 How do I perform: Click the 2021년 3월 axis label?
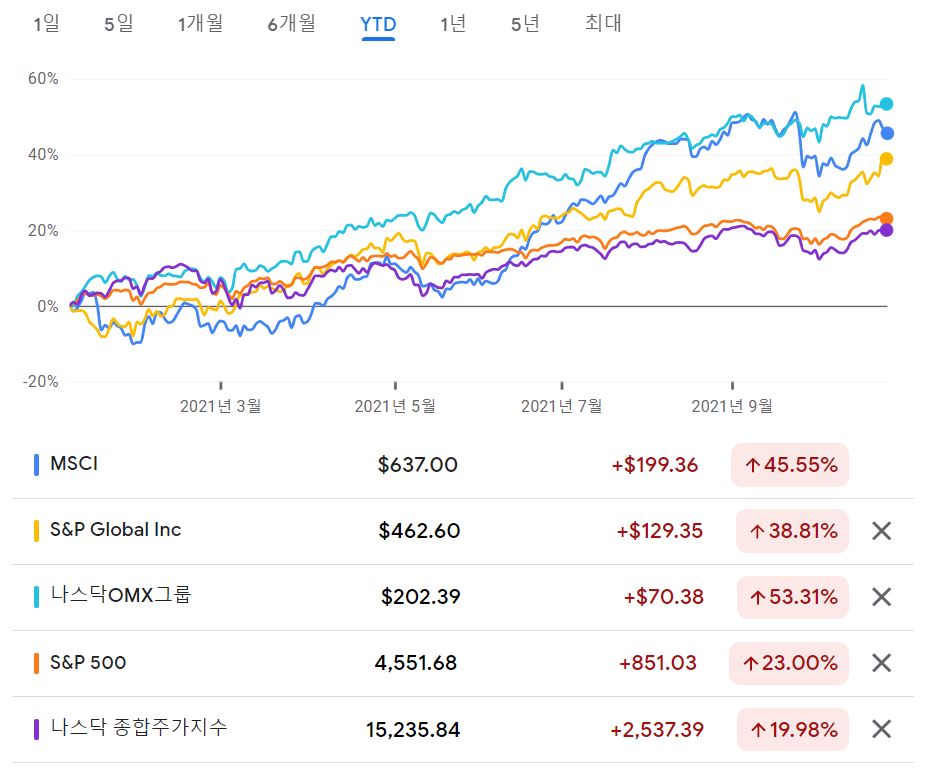pyautogui.click(x=221, y=406)
